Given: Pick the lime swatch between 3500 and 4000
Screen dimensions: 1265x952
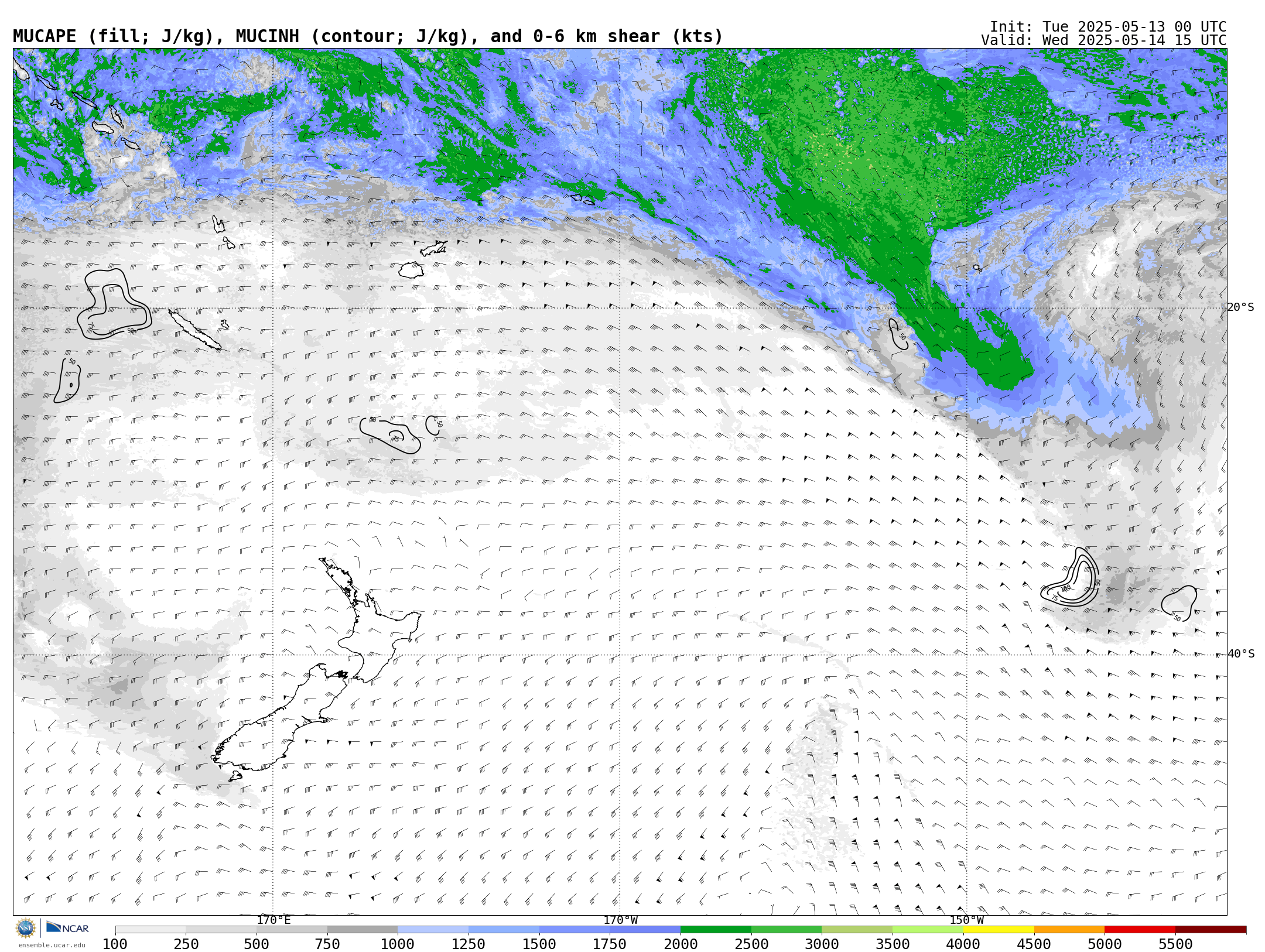Looking at the screenshot, I should tap(928, 930).
